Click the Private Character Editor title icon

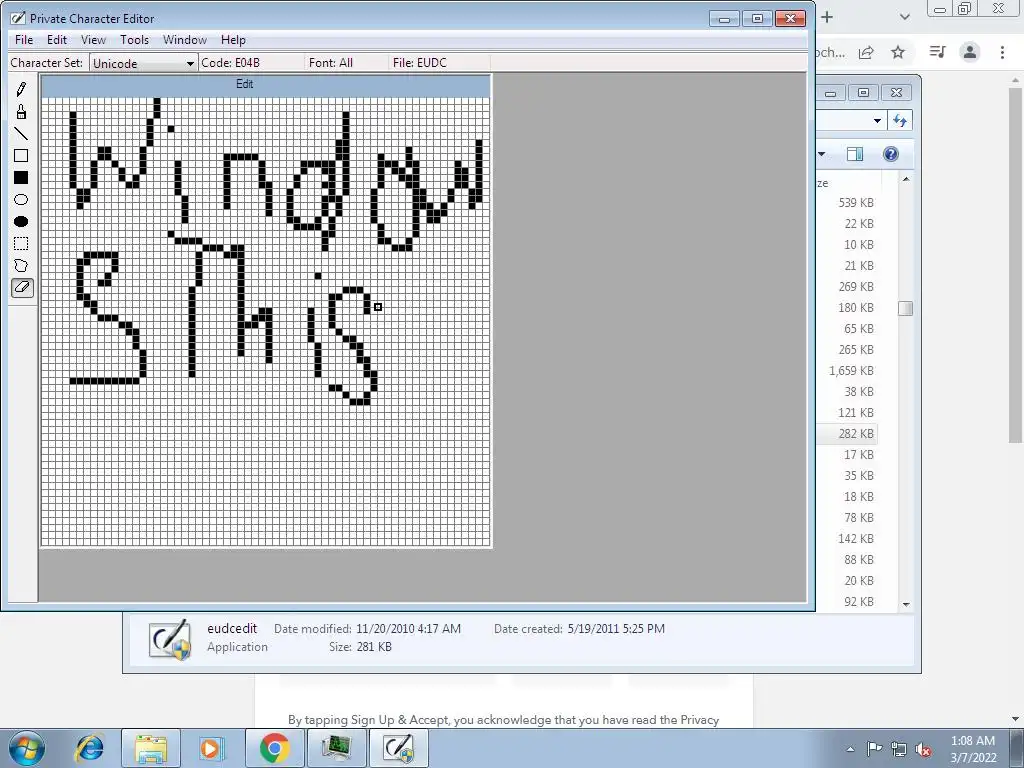point(18,18)
